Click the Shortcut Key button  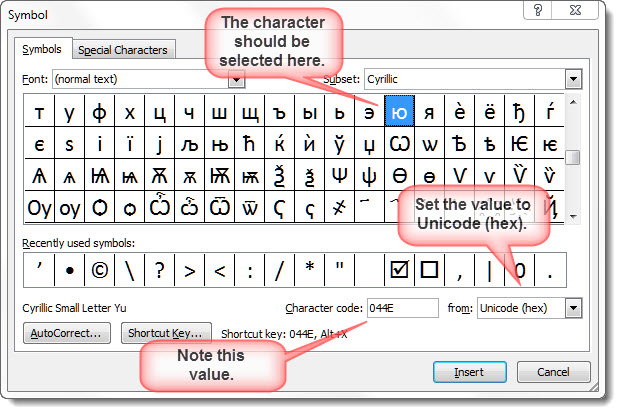(166, 333)
